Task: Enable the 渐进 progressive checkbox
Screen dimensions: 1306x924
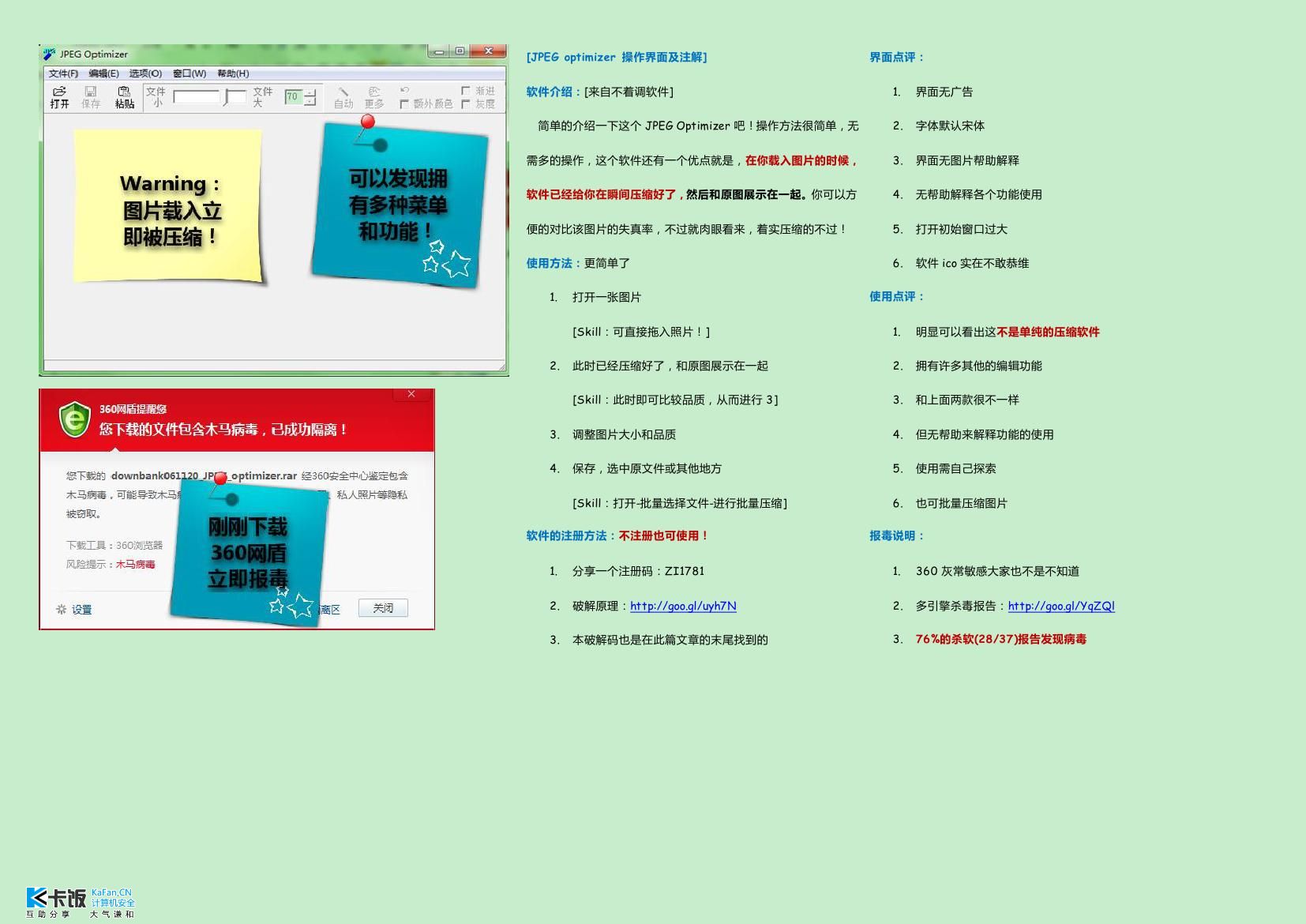Action: [465, 91]
